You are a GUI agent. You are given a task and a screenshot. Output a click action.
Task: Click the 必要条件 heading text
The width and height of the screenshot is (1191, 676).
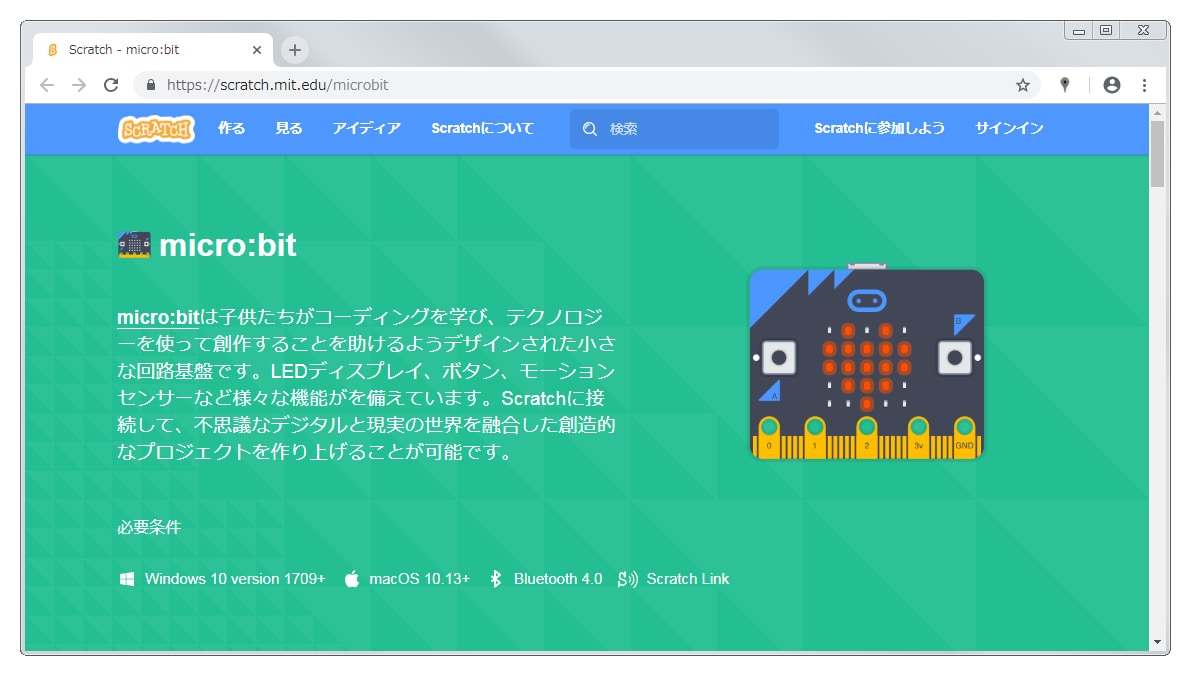coord(149,527)
